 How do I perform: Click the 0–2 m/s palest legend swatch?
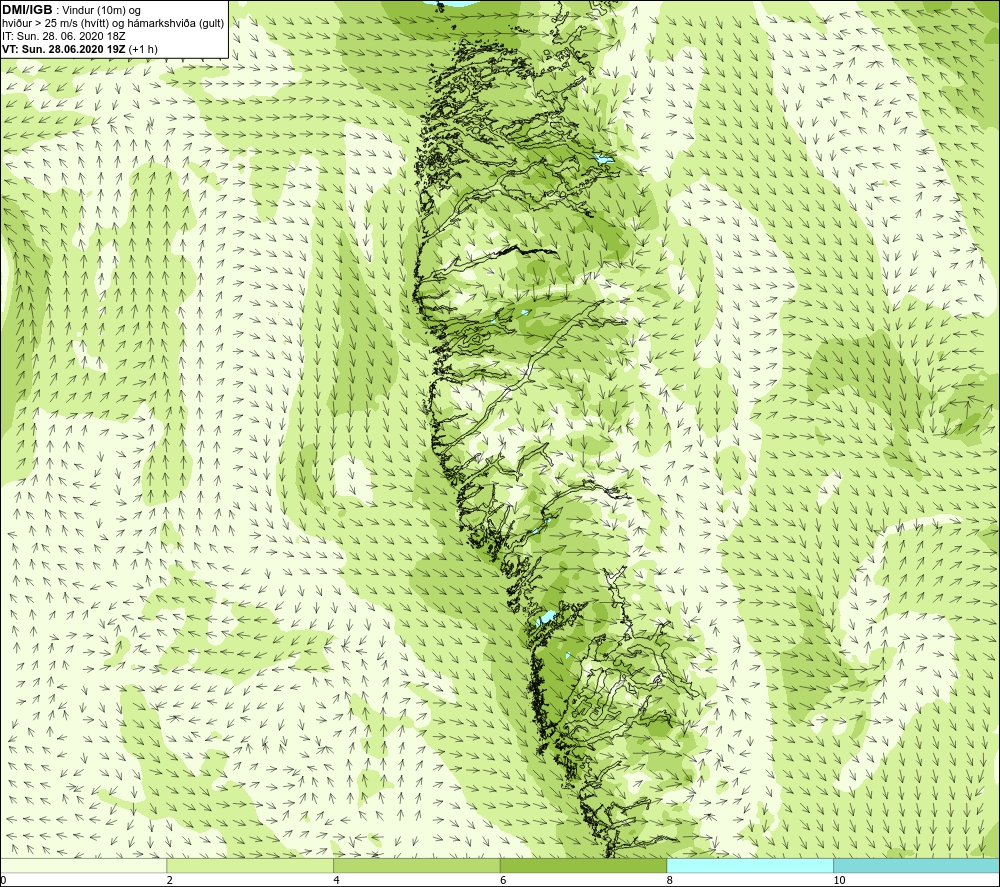pyautogui.click(x=84, y=866)
